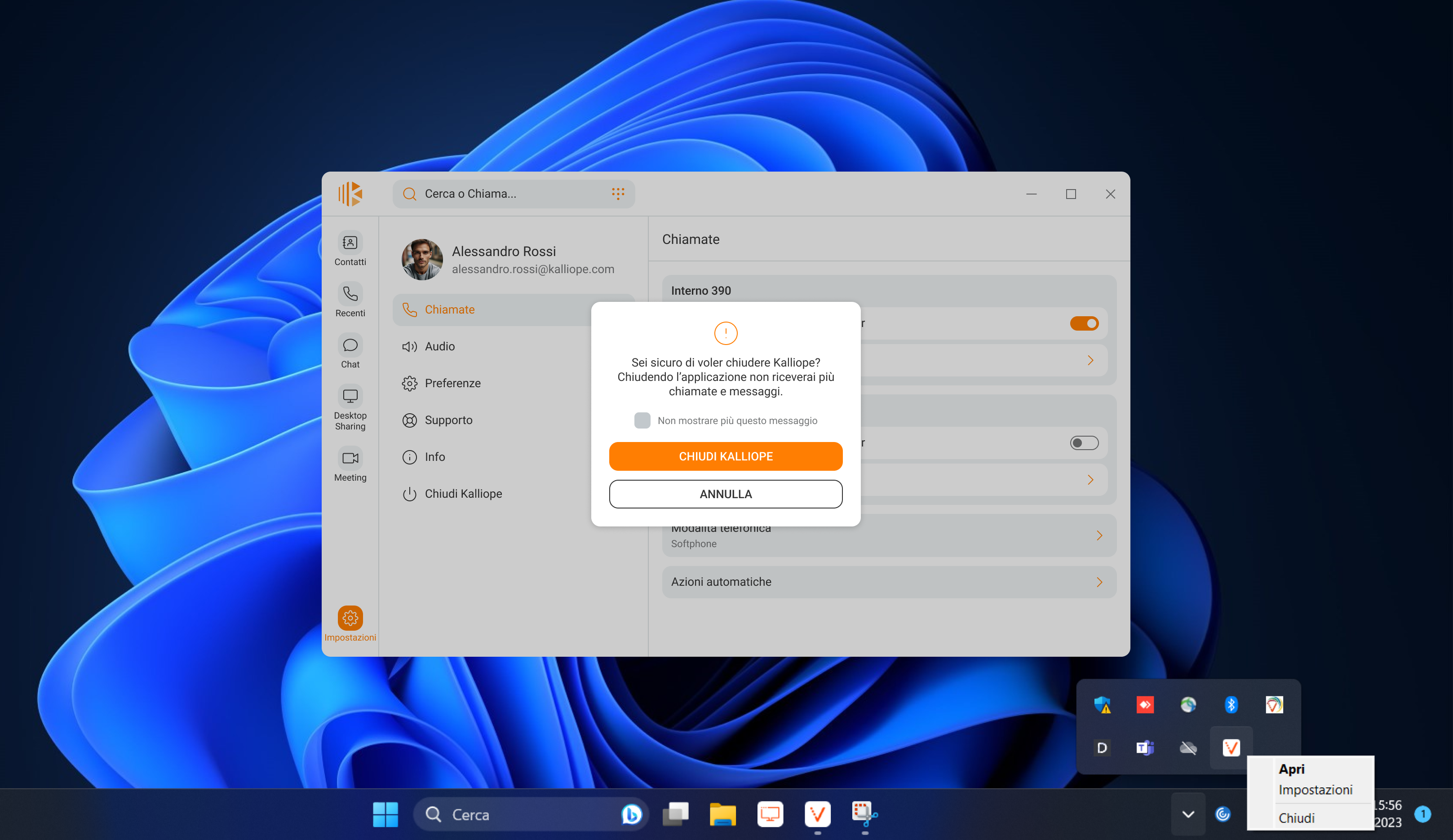This screenshot has height=840, width=1453.
Task: Click the swirl tray icon on taskbar
Action: (1223, 815)
